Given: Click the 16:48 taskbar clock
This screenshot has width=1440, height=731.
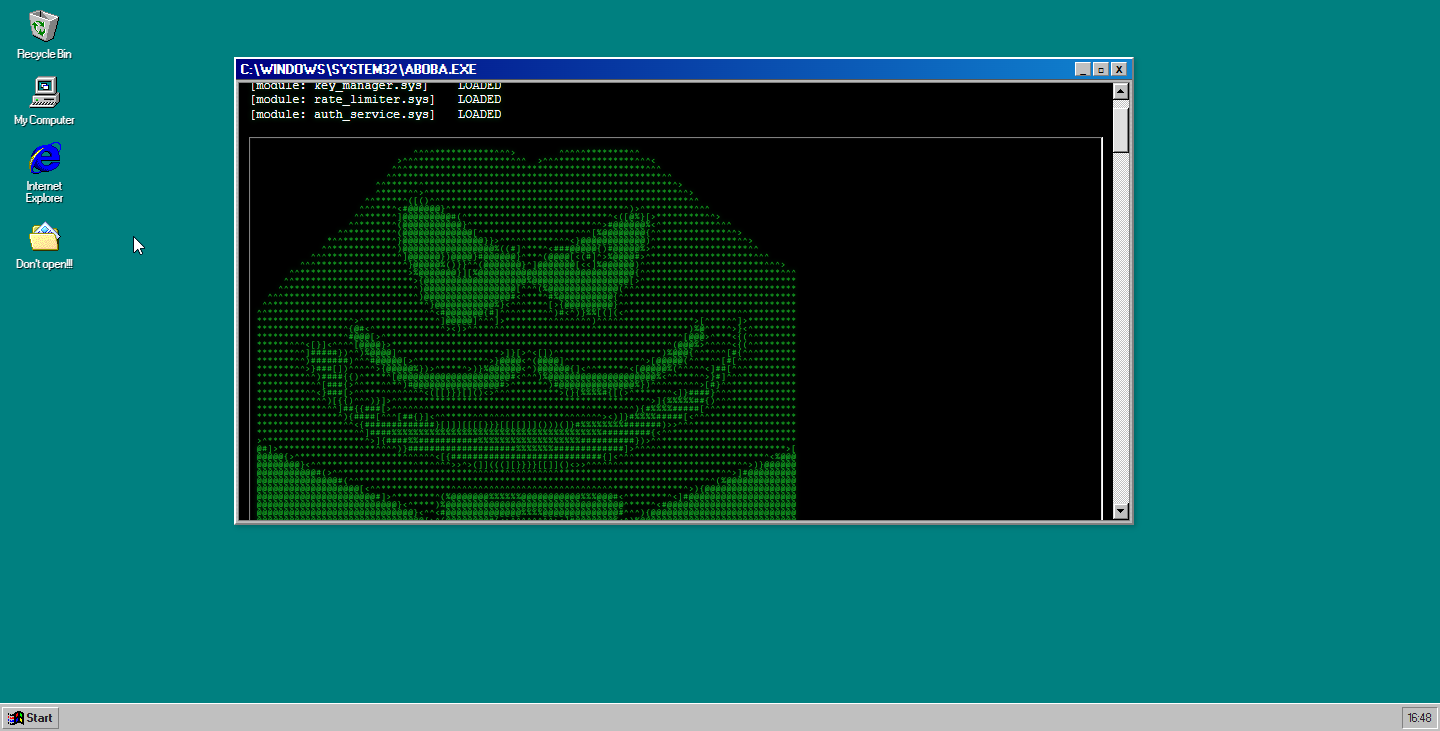Looking at the screenshot, I should [x=1419, y=718].
